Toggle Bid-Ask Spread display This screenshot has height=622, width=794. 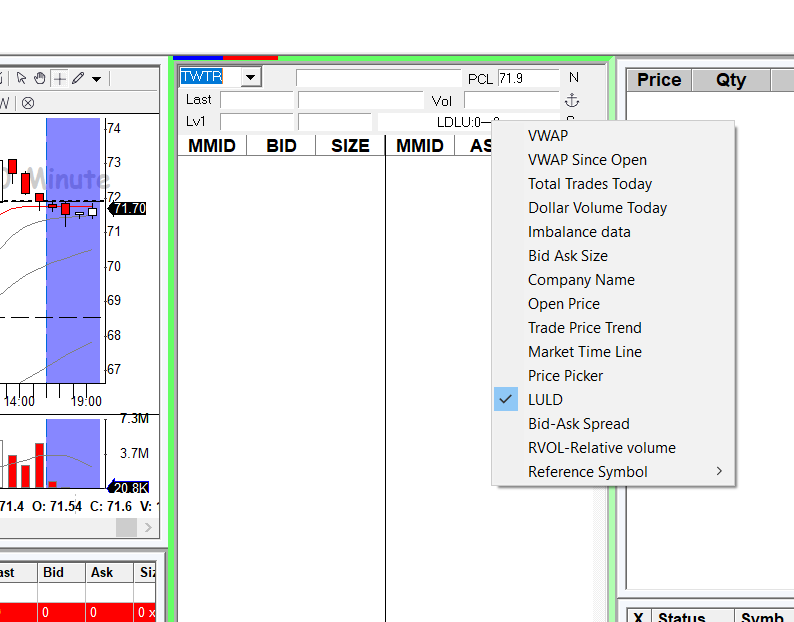(x=578, y=424)
